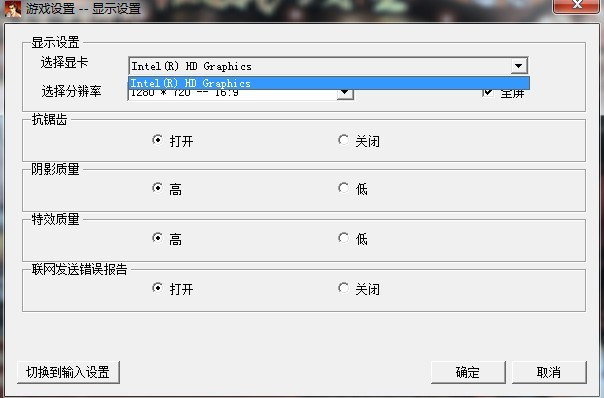Enable anti-aliasing with 打开 radio
Screen dimensions: 604x398
tap(157, 139)
